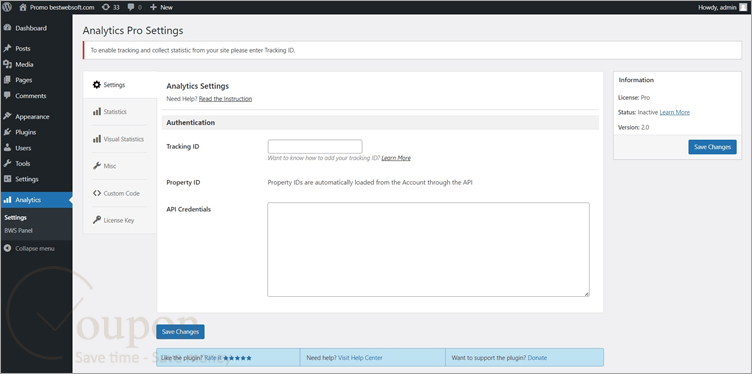Switch to Visual Statistics tab
Image resolution: width=752 pixels, height=374 pixels.
(x=120, y=139)
